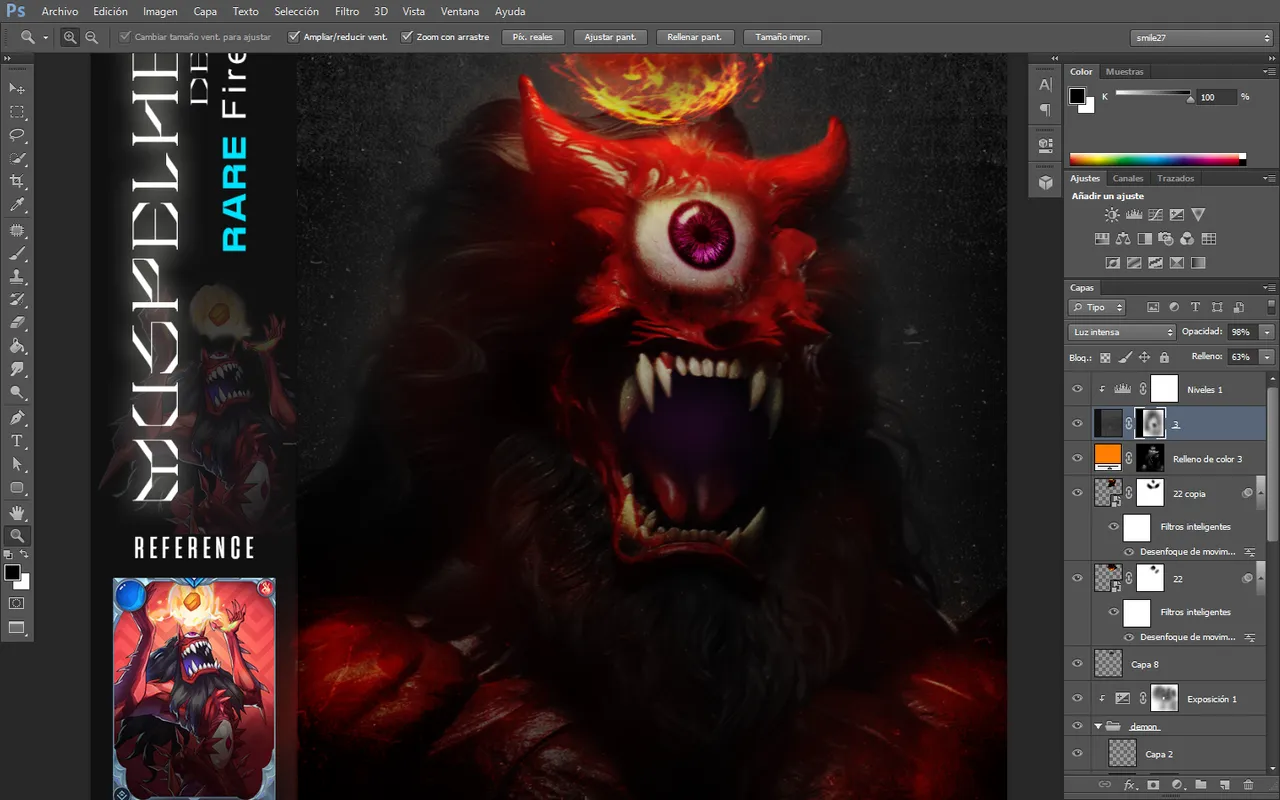Hide the Capa 2 layer
This screenshot has height=800, width=1280.
[x=1077, y=754]
